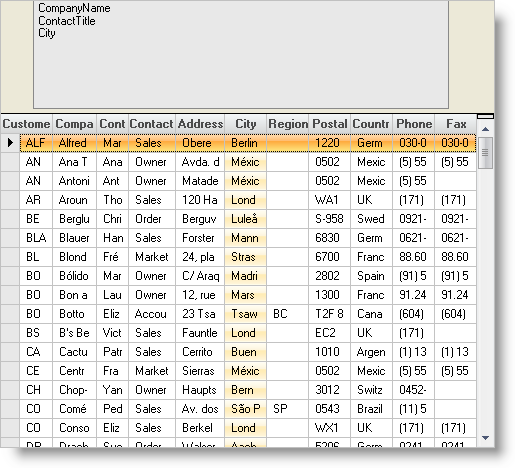Click the BC region cell
The width and height of the screenshot is (515, 468).
(288, 314)
